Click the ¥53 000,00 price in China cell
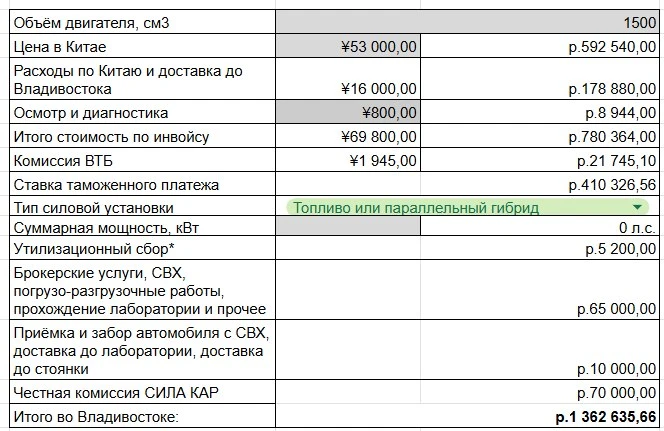 [x=348, y=46]
